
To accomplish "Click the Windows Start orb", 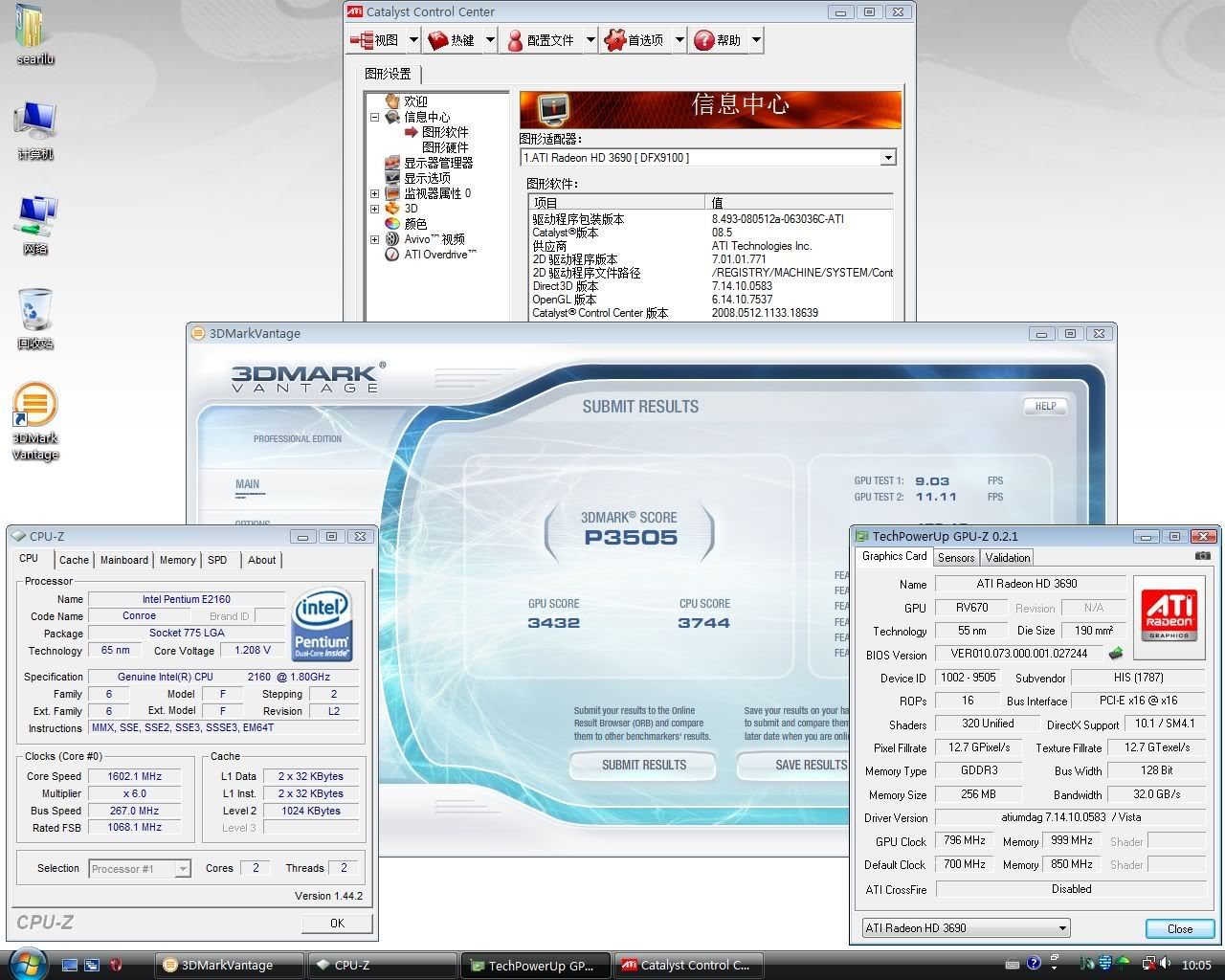I will (26, 964).
